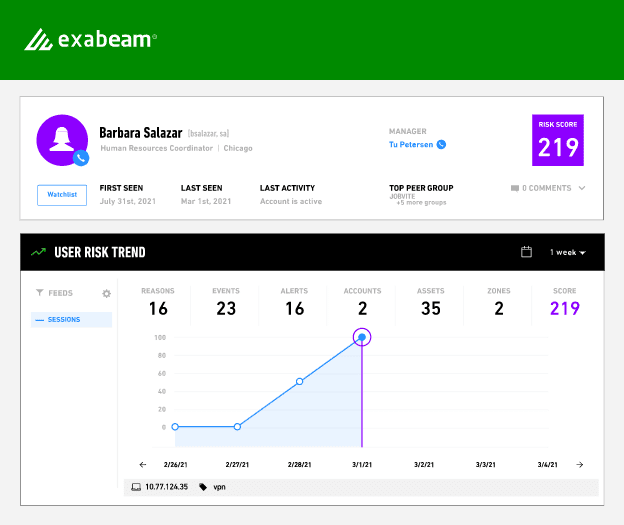Click the Feeds filter funnel icon
The image size is (624, 525).
point(39,293)
